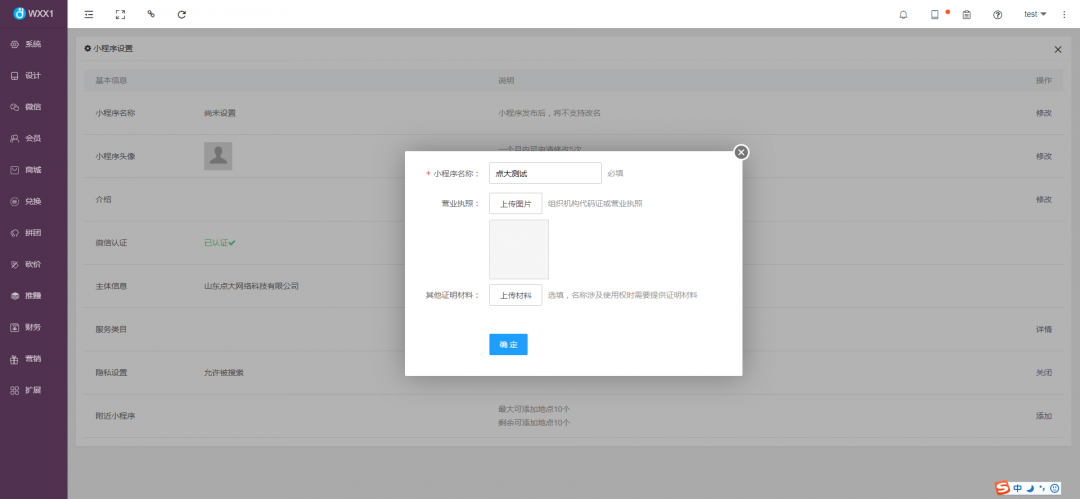Image resolution: width=1080 pixels, height=499 pixels.
Task: Click the empty business license image preview
Action: tap(519, 250)
